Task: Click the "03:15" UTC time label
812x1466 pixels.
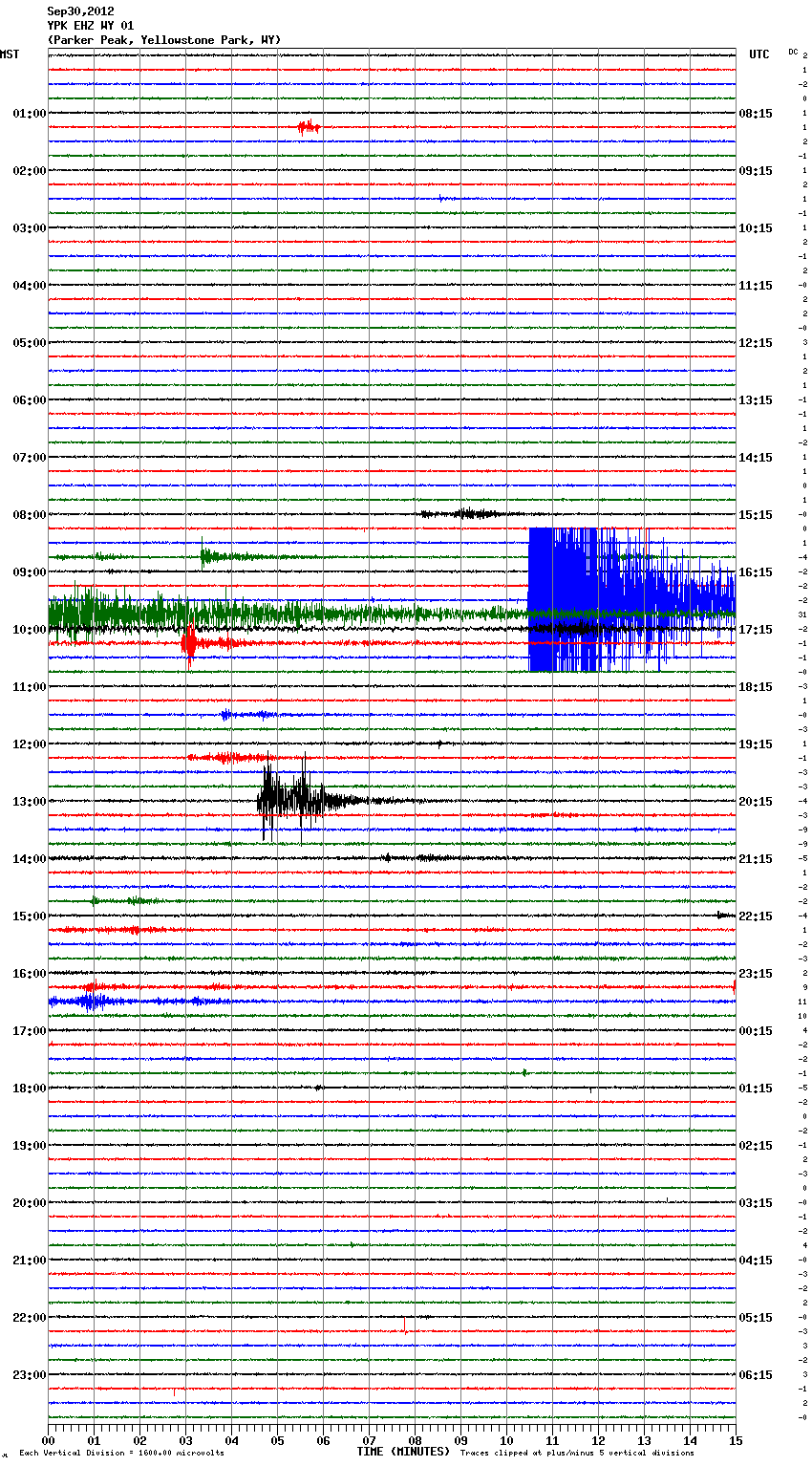Action: 756,1203
